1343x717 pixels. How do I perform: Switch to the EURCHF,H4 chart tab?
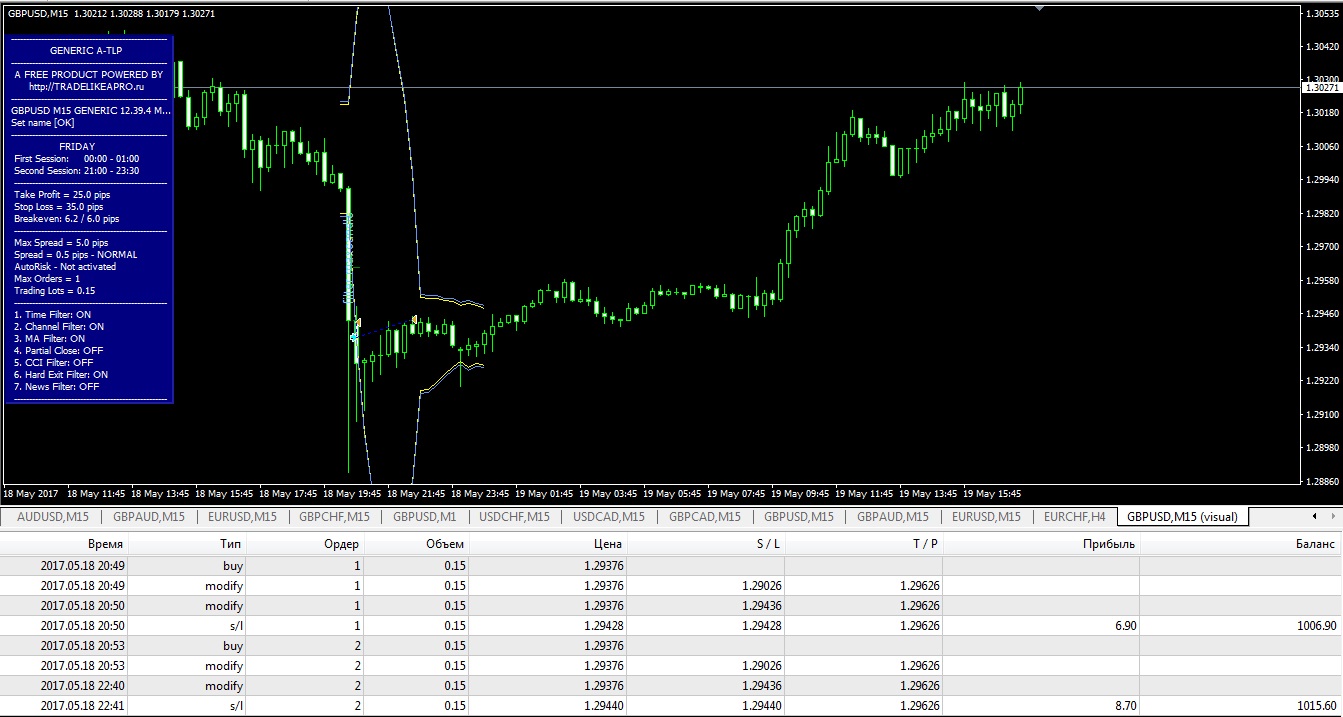[1075, 517]
